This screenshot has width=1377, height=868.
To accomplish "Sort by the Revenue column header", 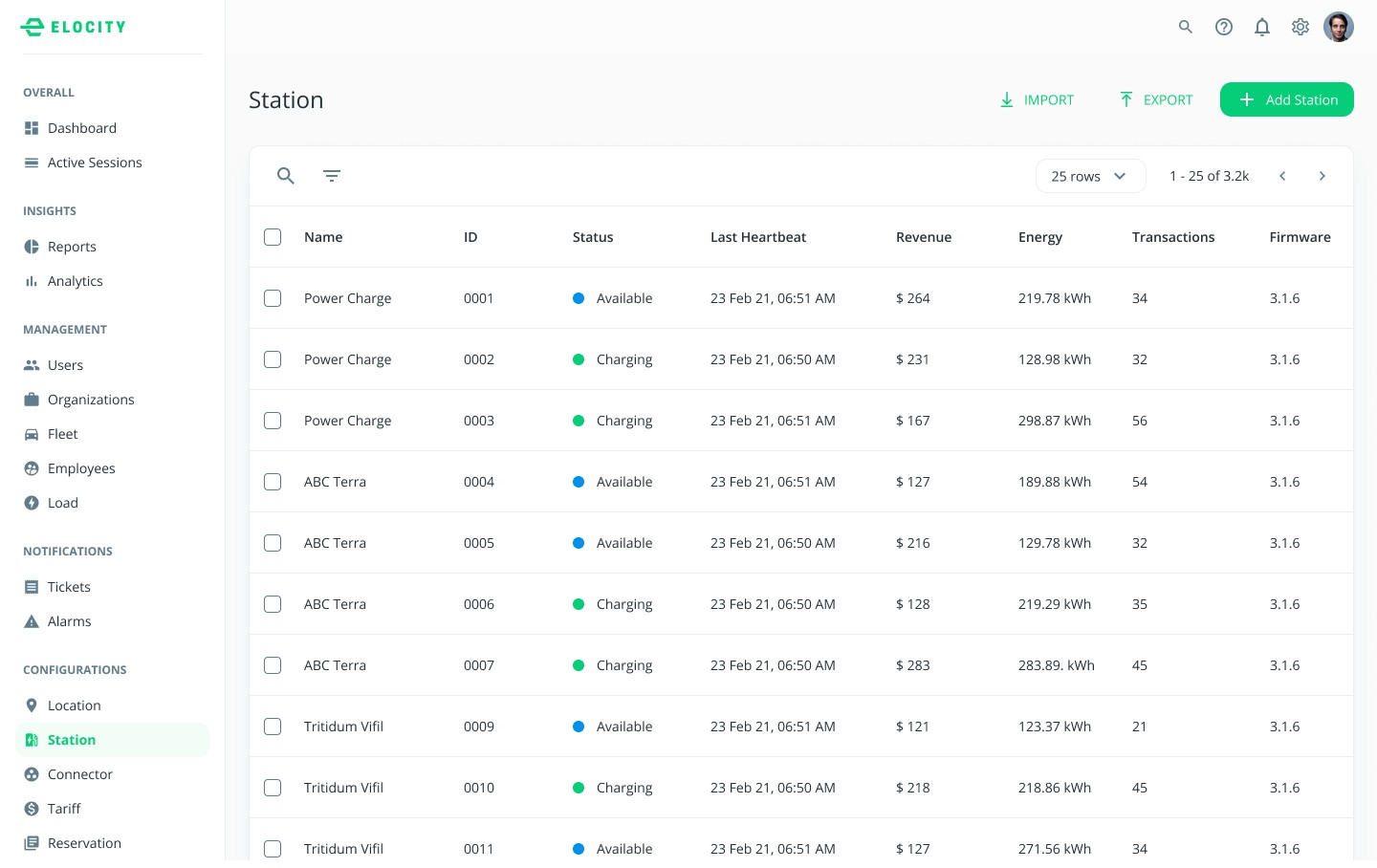I will coord(924,237).
